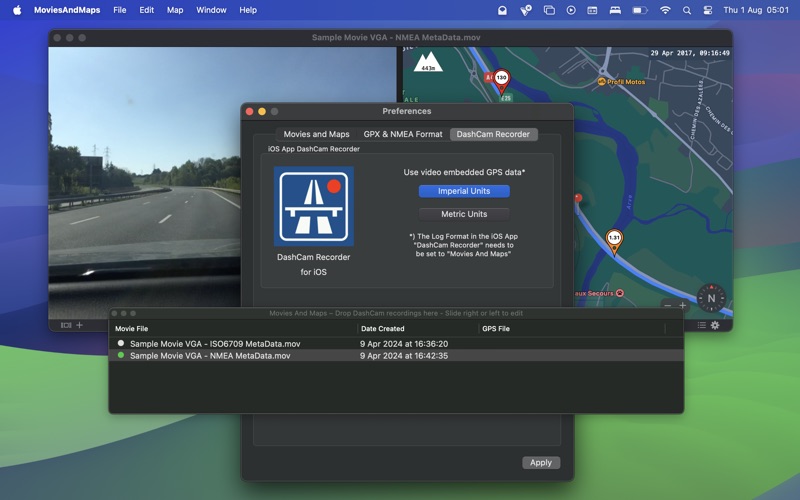
Task: Click the DashCam Recorder for iOS caption
Action: click(313, 264)
